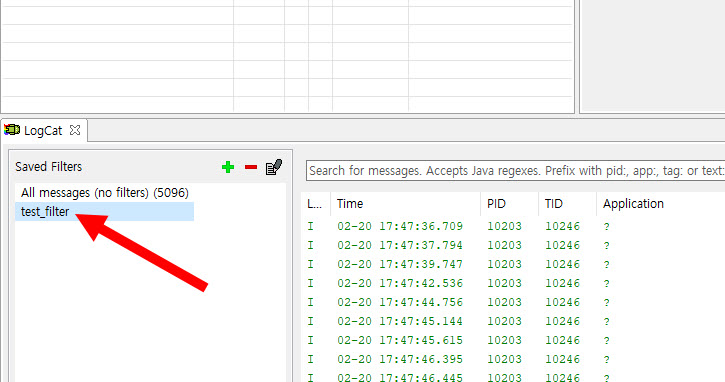Screen dimensions: 725x382
Task: Click the Level 'L...' column header
Action: pos(316,203)
